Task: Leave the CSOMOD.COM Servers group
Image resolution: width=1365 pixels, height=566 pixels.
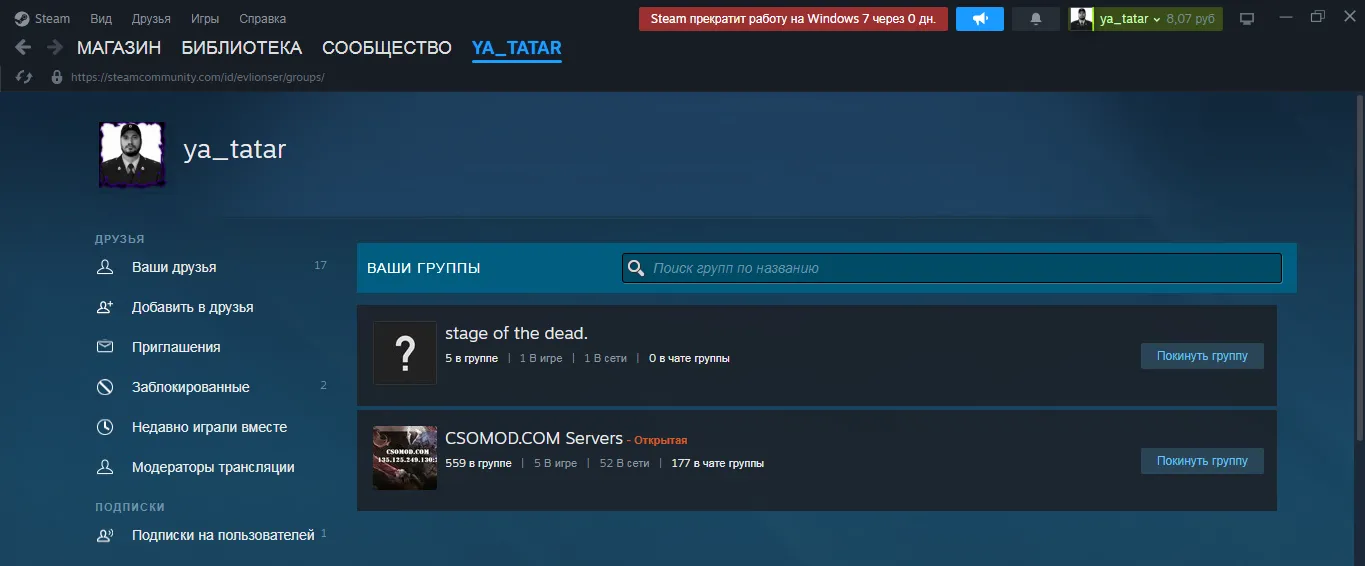Action: pyautogui.click(x=1201, y=461)
